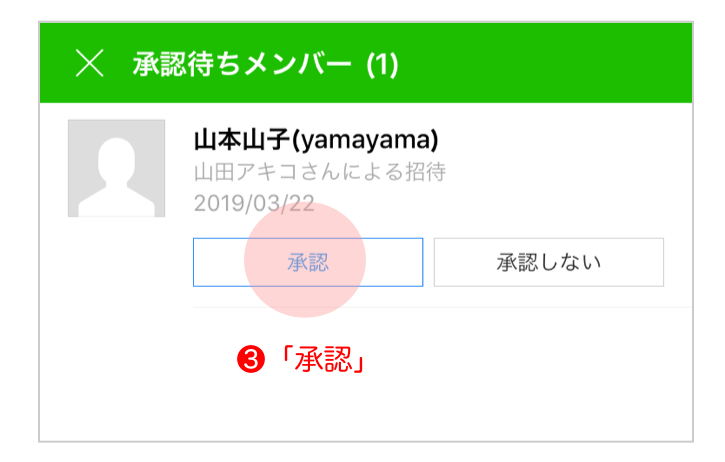Click the (1) pending count in header
725x462 pixels.
click(x=382, y=65)
